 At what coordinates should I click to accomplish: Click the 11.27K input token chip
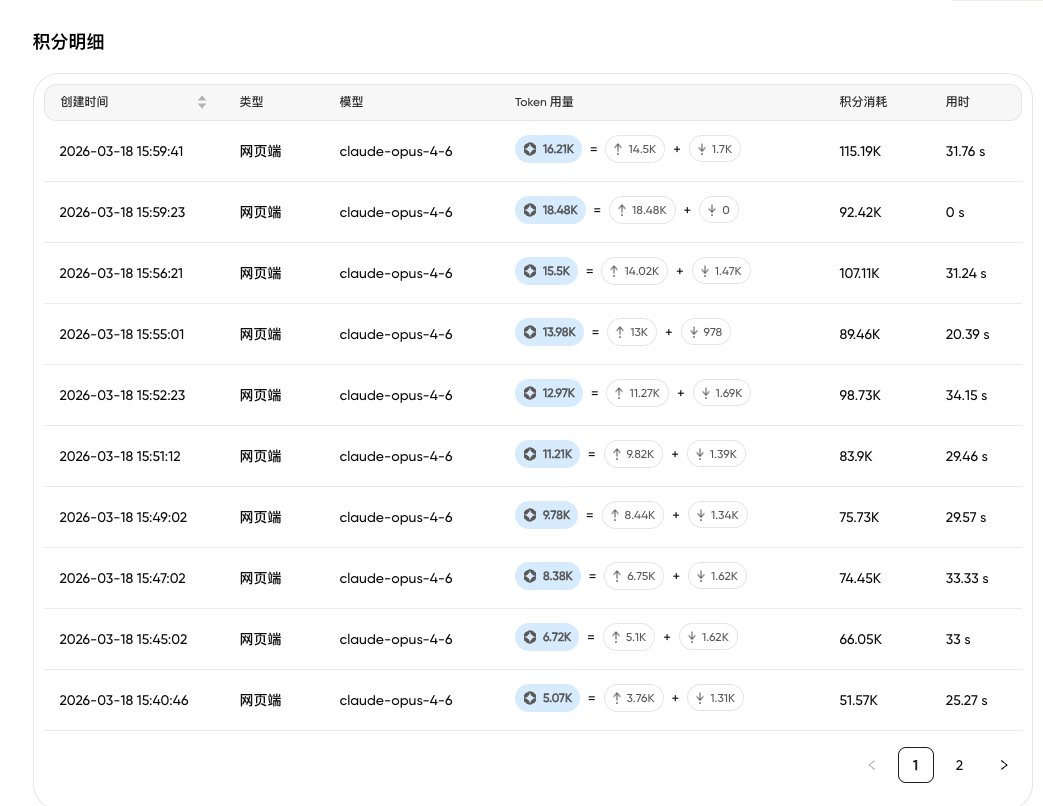637,393
